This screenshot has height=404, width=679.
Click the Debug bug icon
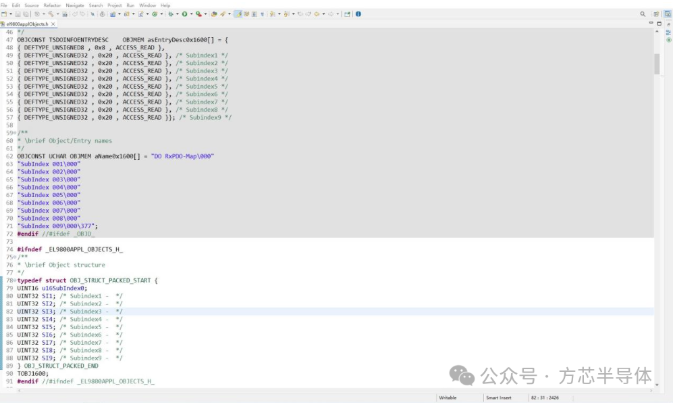point(171,14)
